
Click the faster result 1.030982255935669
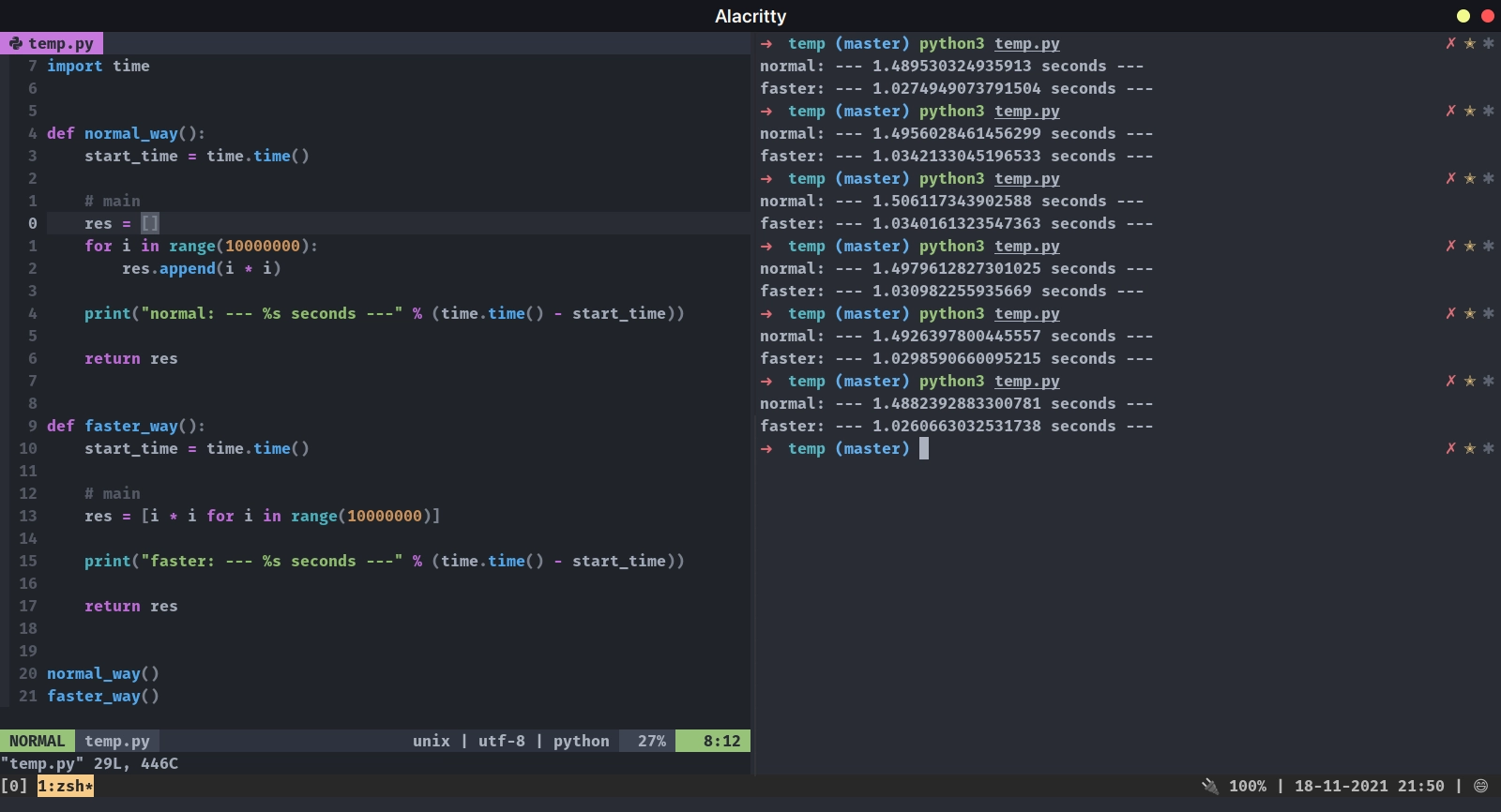pos(952,291)
